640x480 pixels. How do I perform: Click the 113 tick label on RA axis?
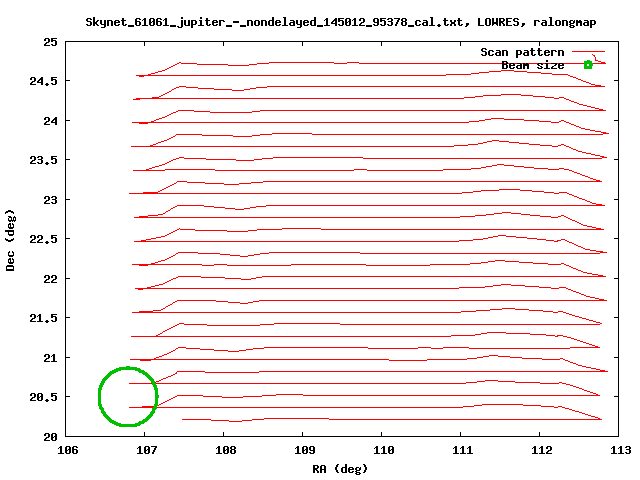pyautogui.click(x=620, y=450)
